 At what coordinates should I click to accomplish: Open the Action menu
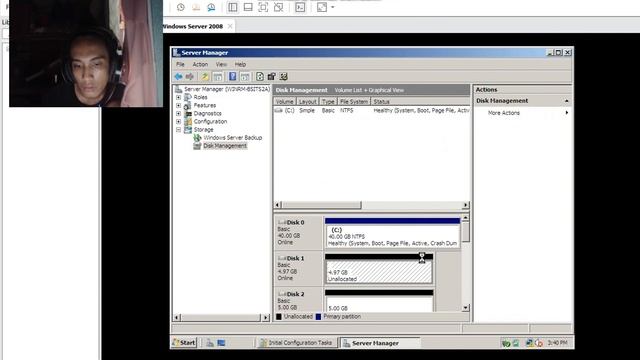coord(200,64)
